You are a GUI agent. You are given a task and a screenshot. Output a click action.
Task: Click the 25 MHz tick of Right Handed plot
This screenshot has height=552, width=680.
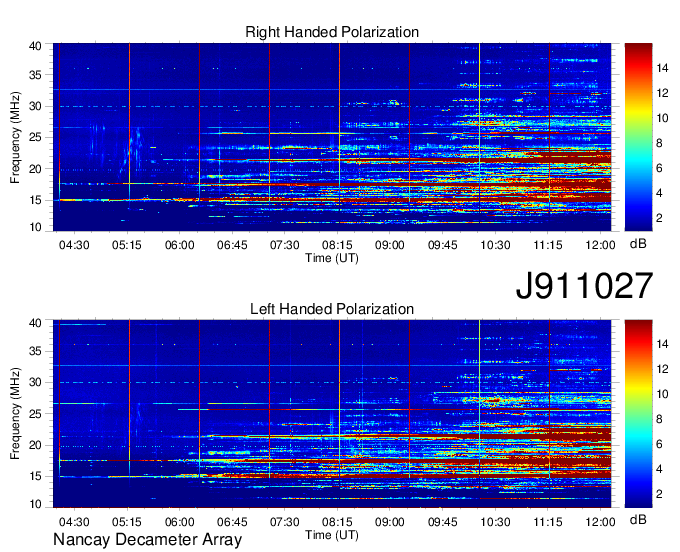point(35,137)
